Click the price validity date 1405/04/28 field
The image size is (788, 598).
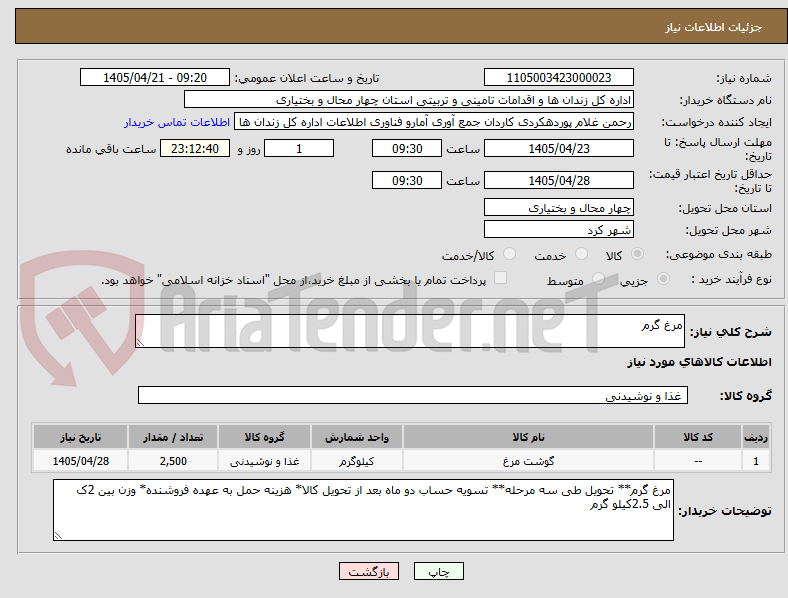pos(559,180)
